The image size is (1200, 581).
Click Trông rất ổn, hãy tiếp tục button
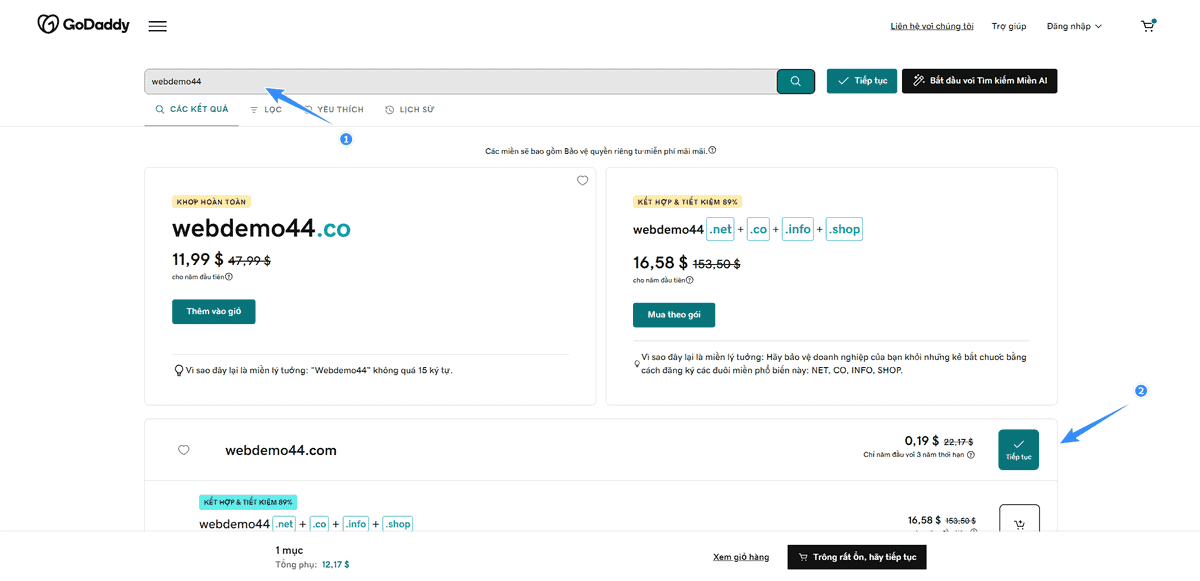(857, 557)
